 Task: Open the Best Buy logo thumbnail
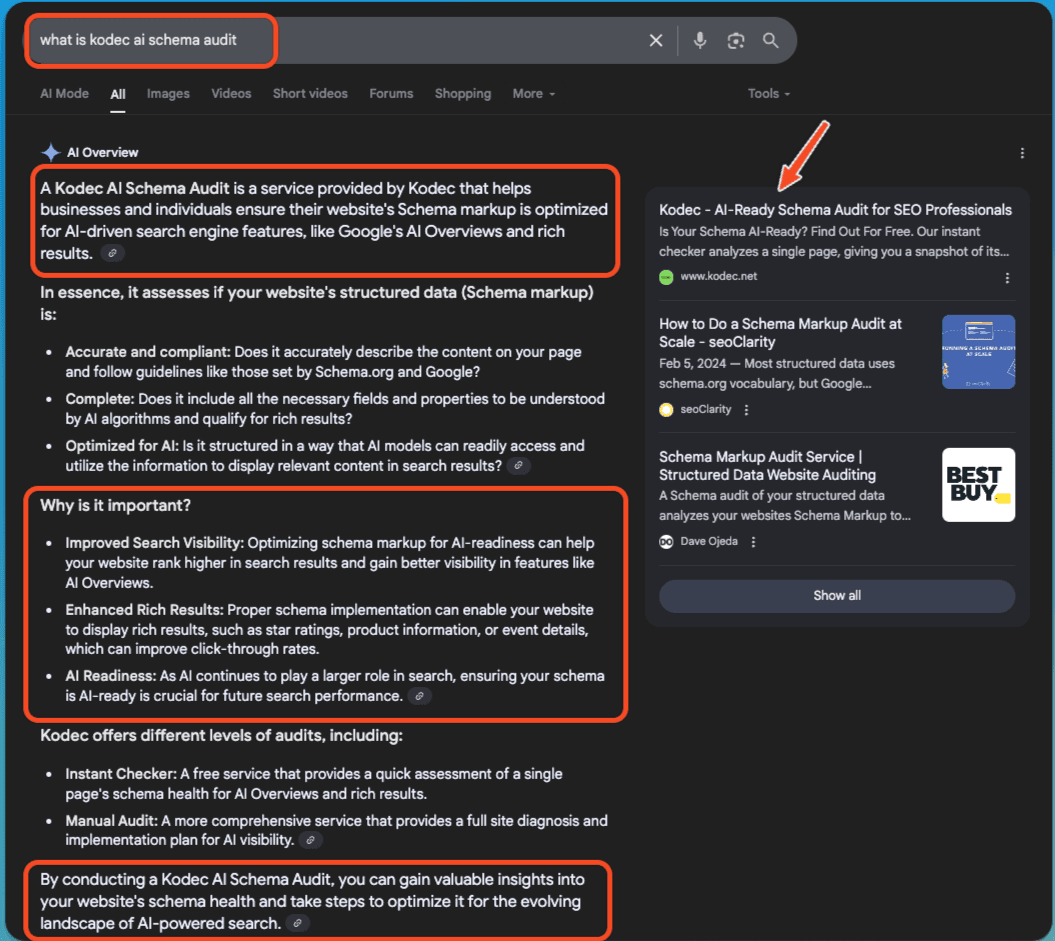978,485
